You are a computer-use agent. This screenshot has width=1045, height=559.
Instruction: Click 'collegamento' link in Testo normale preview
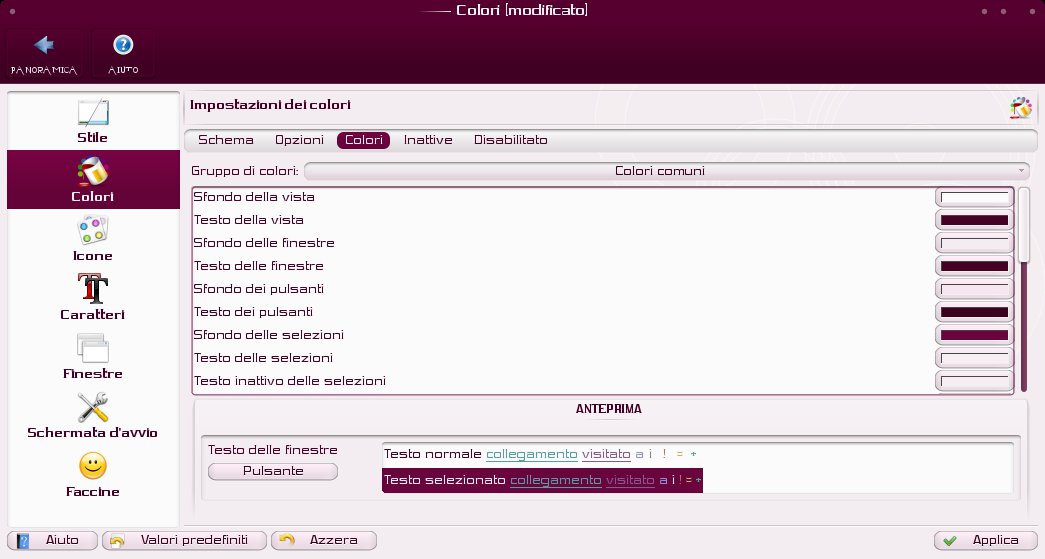coord(532,454)
